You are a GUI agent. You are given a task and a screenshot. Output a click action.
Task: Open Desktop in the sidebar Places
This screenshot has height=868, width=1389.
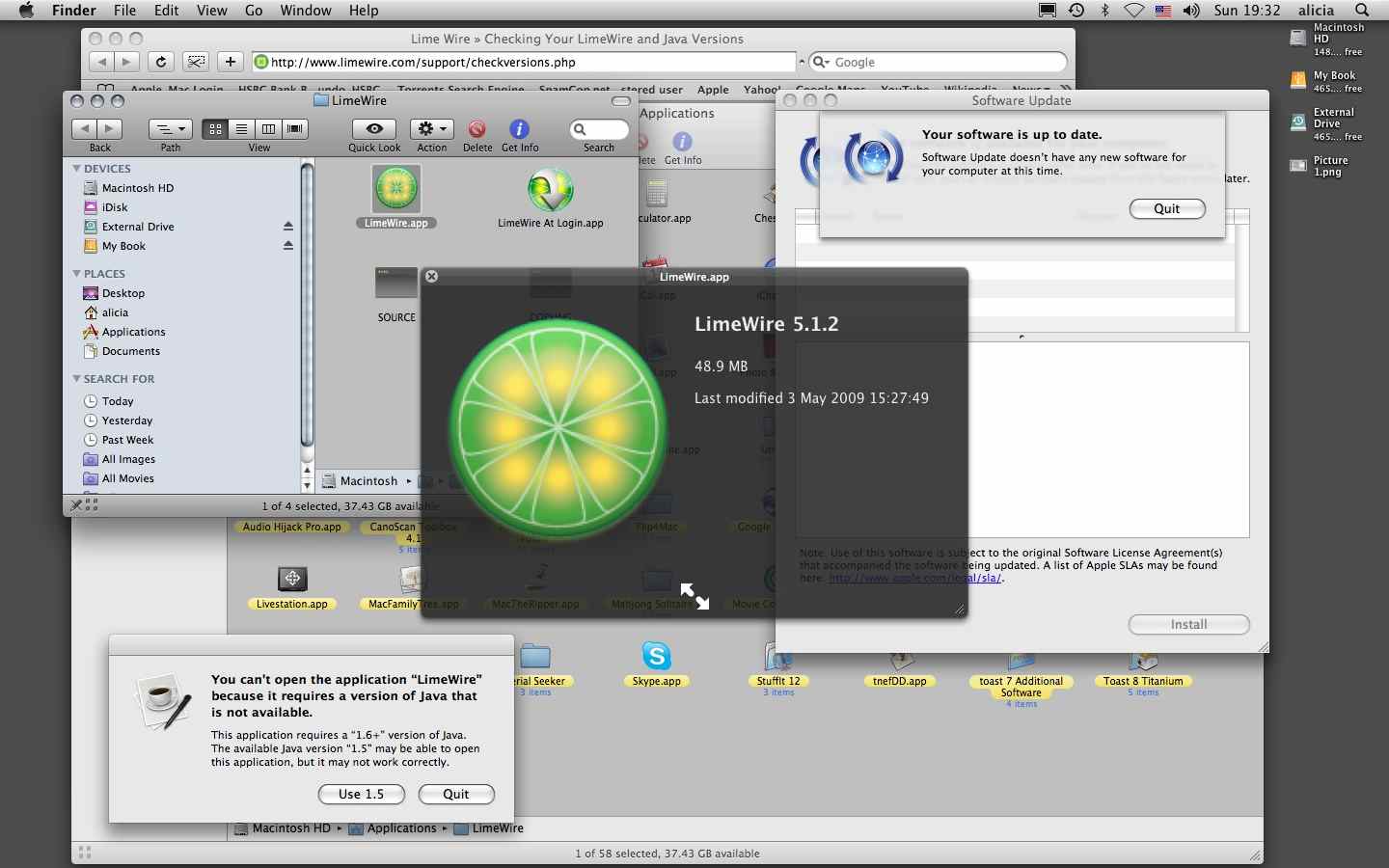click(123, 293)
